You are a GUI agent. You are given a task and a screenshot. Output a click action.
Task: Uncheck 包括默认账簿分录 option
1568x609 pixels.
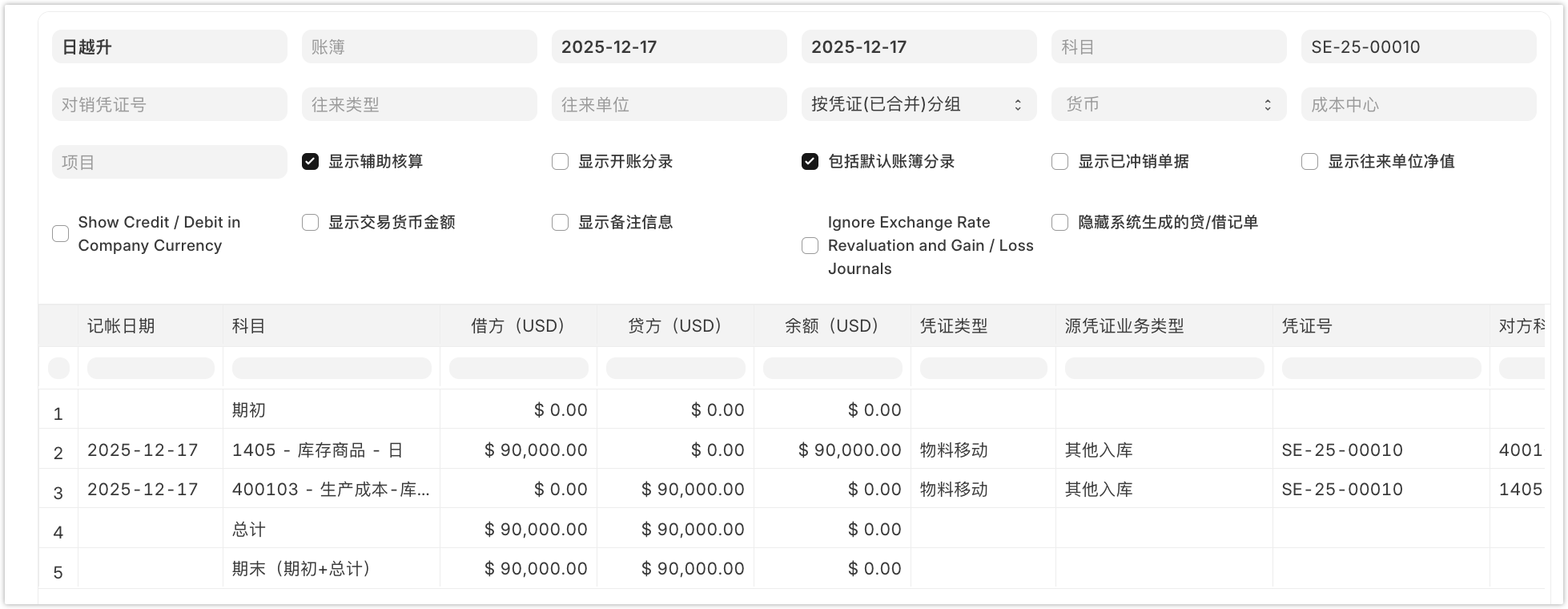coord(810,162)
